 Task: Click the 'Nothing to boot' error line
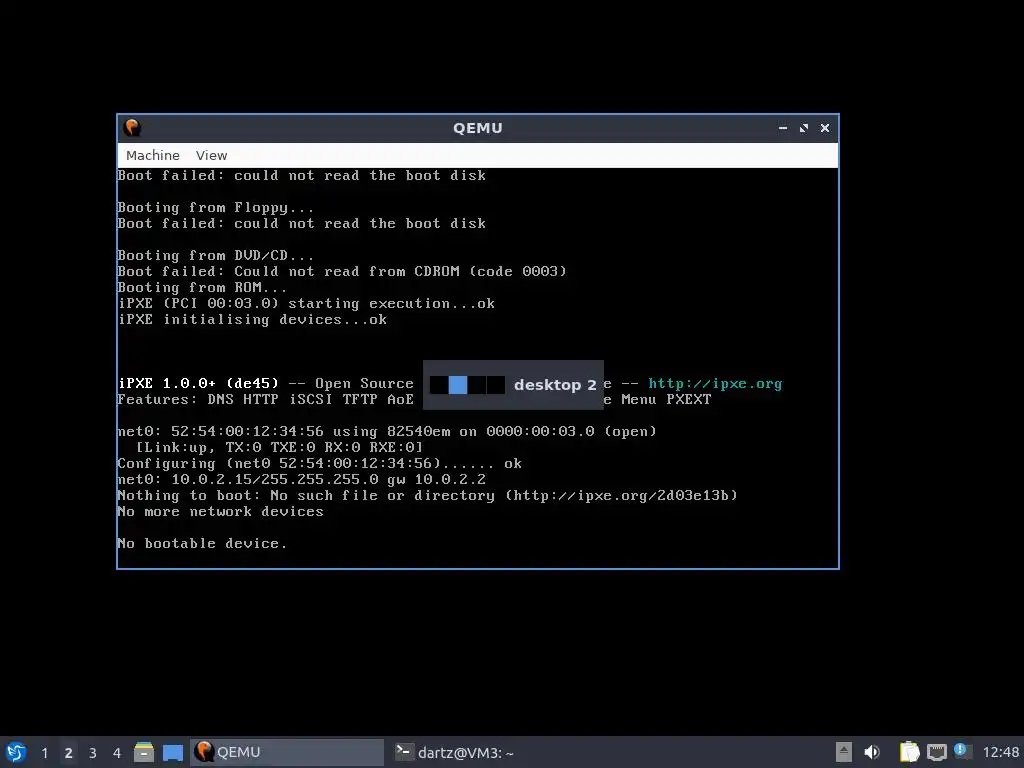427,495
